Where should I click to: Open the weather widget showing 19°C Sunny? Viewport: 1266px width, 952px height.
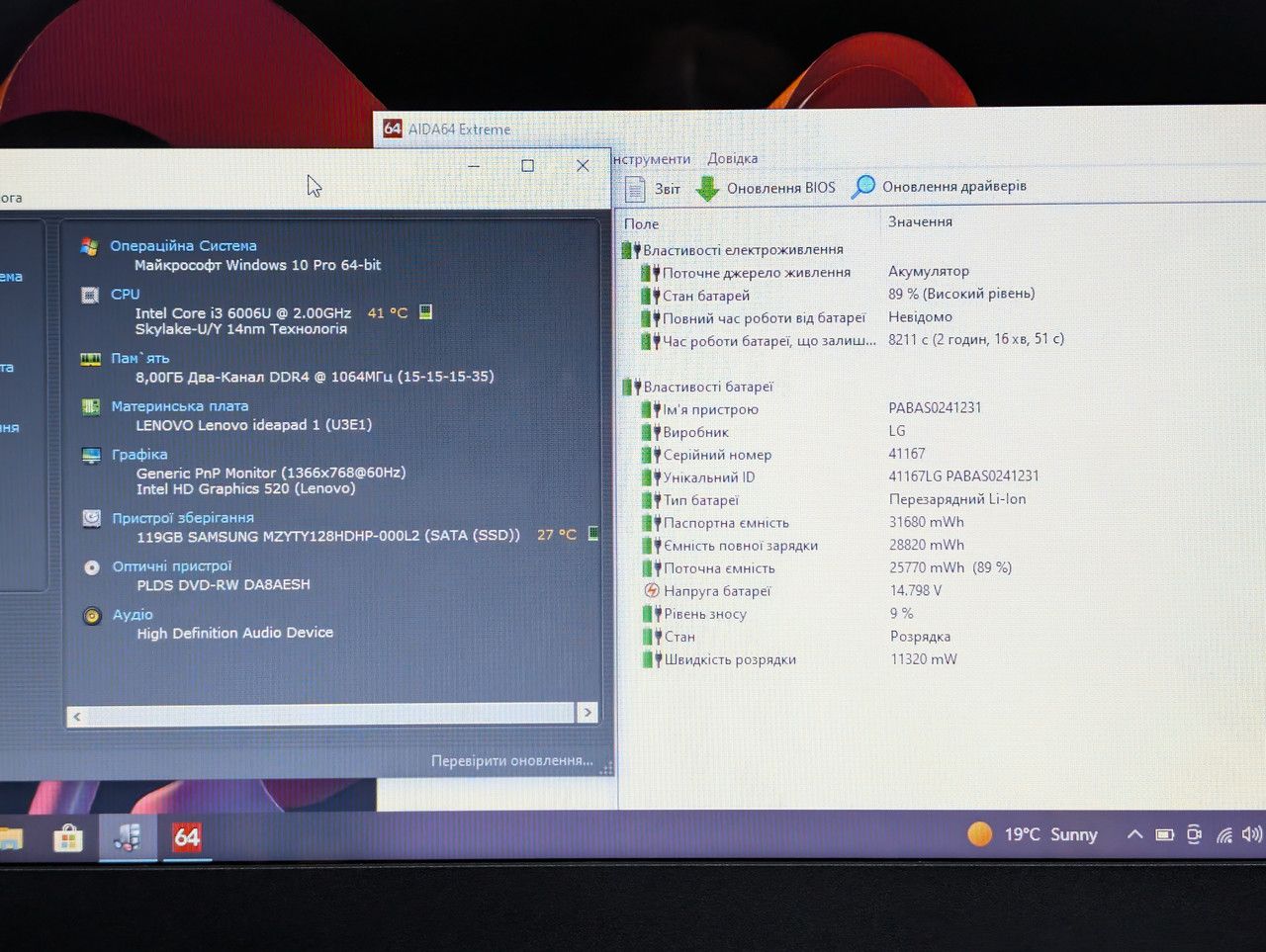coord(1033,835)
